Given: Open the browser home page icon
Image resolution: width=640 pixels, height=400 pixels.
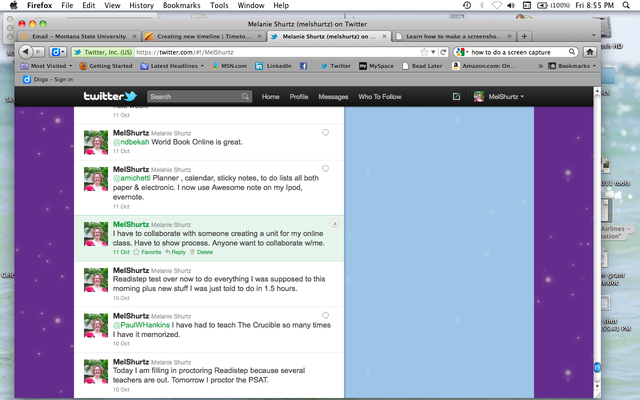Looking at the screenshot, I should click(589, 52).
